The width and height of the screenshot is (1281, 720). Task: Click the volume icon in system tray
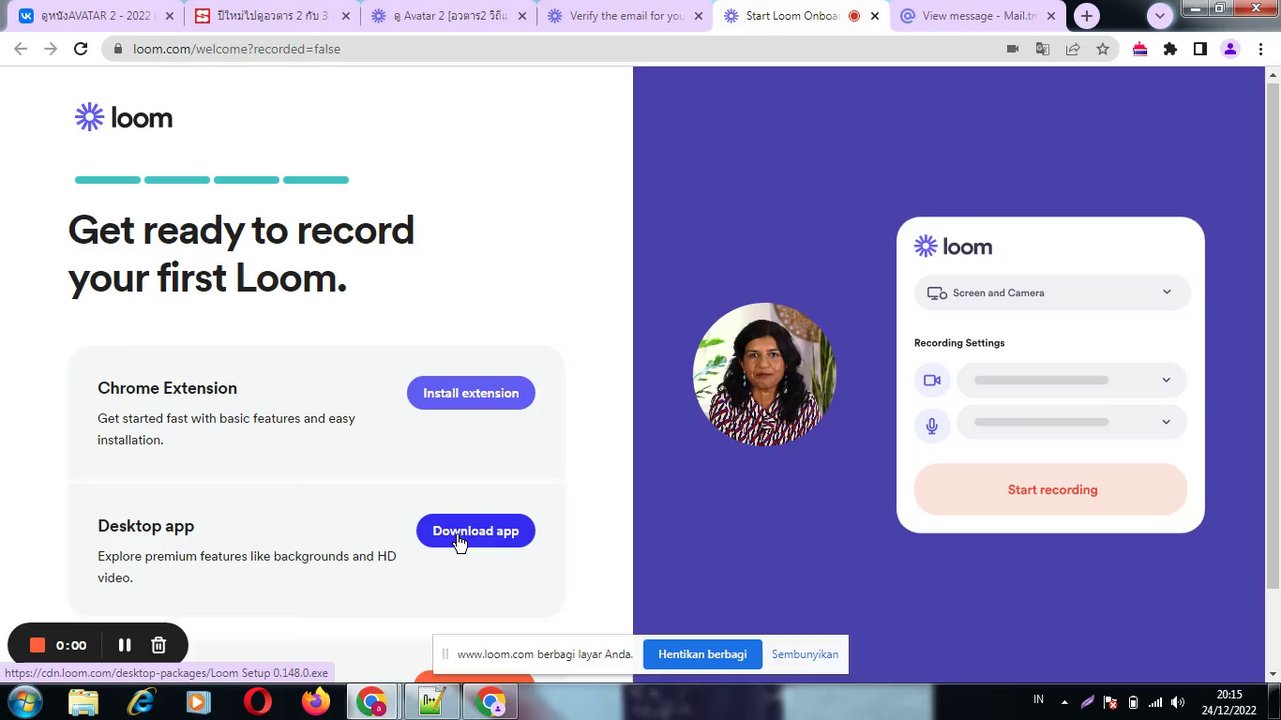tap(1177, 702)
